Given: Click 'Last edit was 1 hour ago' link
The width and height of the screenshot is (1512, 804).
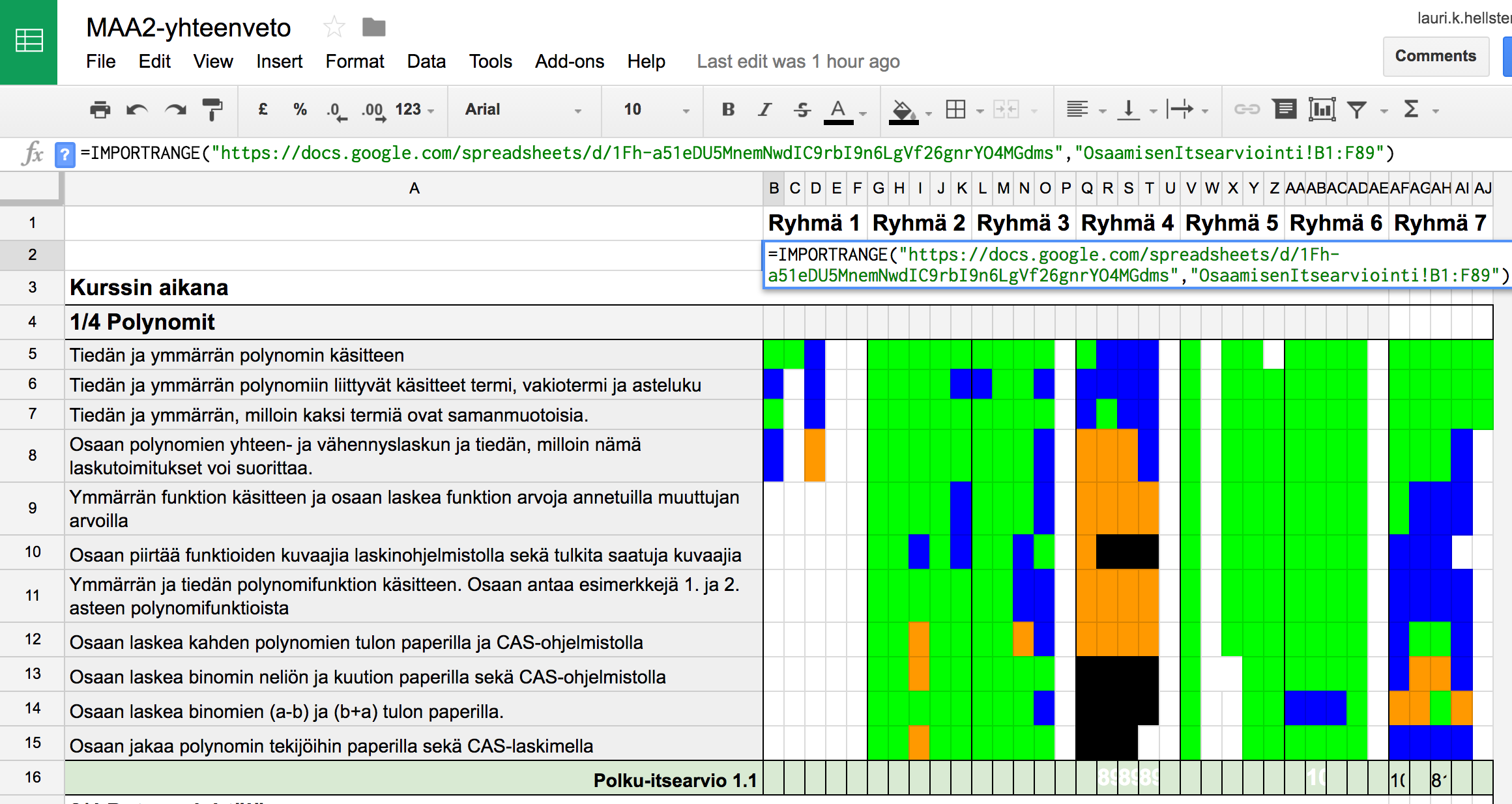Looking at the screenshot, I should [798, 61].
